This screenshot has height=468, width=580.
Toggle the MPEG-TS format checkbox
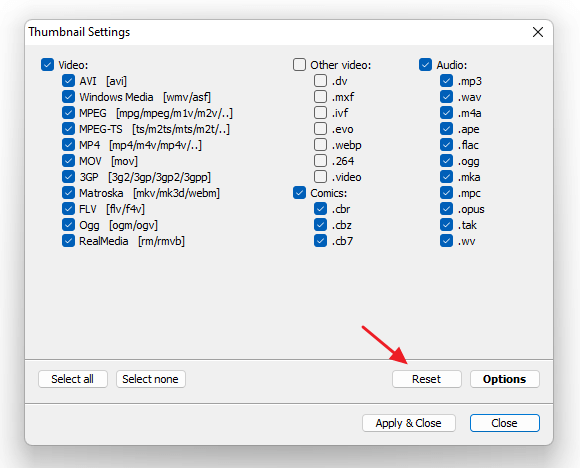tap(68, 129)
